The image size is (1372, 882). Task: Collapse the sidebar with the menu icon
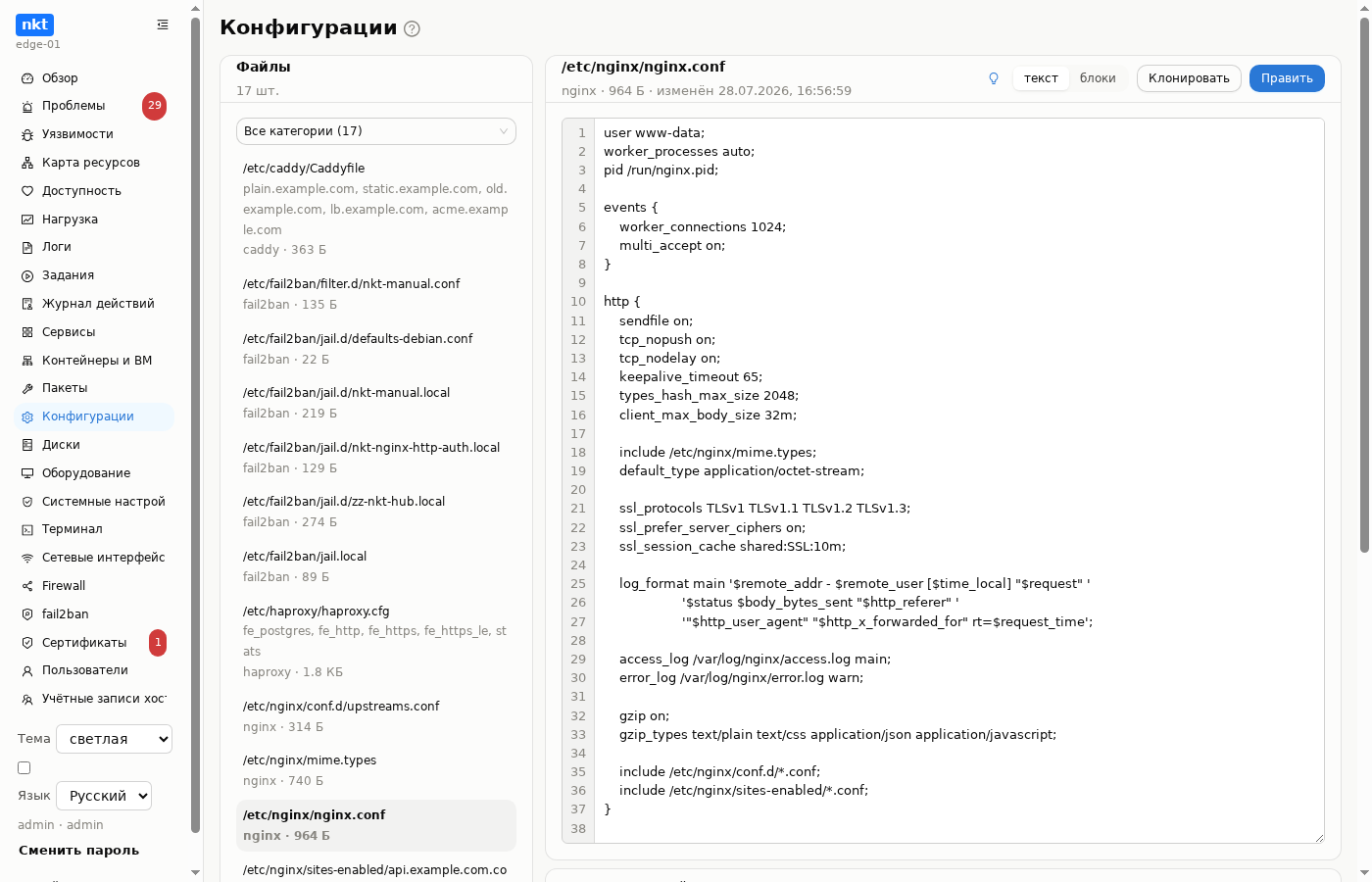point(163,24)
